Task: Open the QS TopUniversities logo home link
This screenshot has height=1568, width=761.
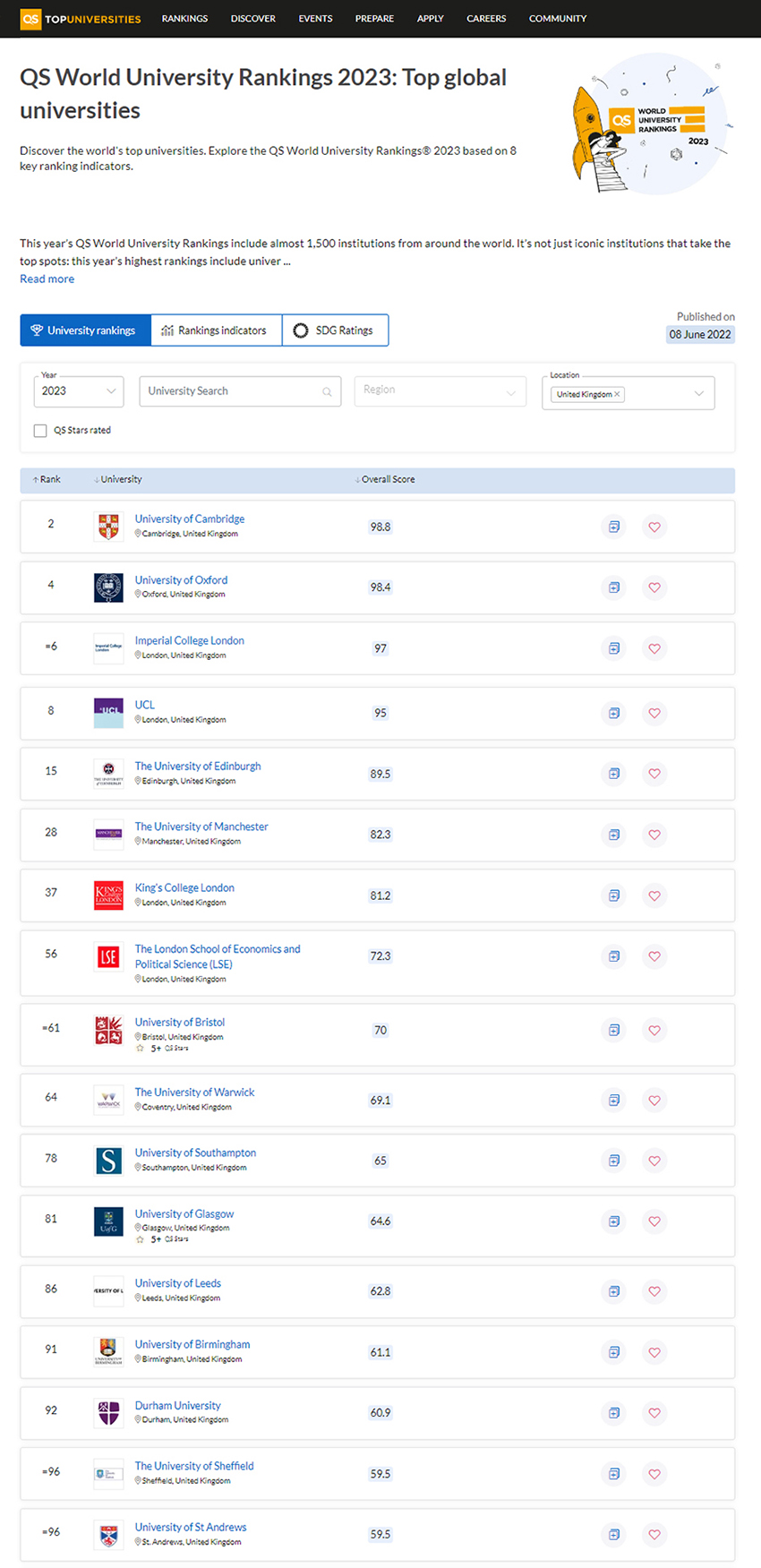Action: coord(81,19)
